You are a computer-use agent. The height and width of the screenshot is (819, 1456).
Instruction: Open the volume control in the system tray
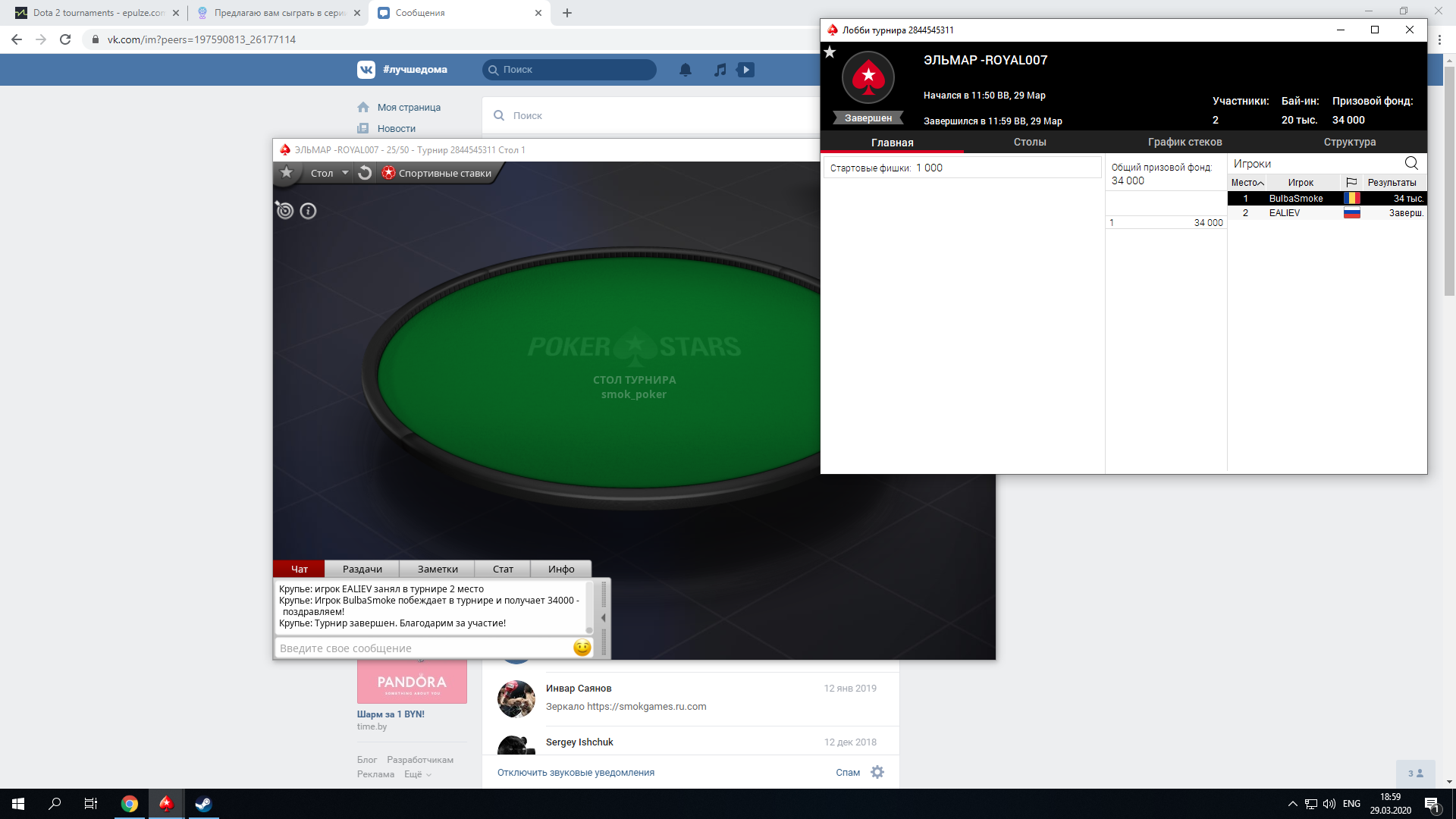1329,804
